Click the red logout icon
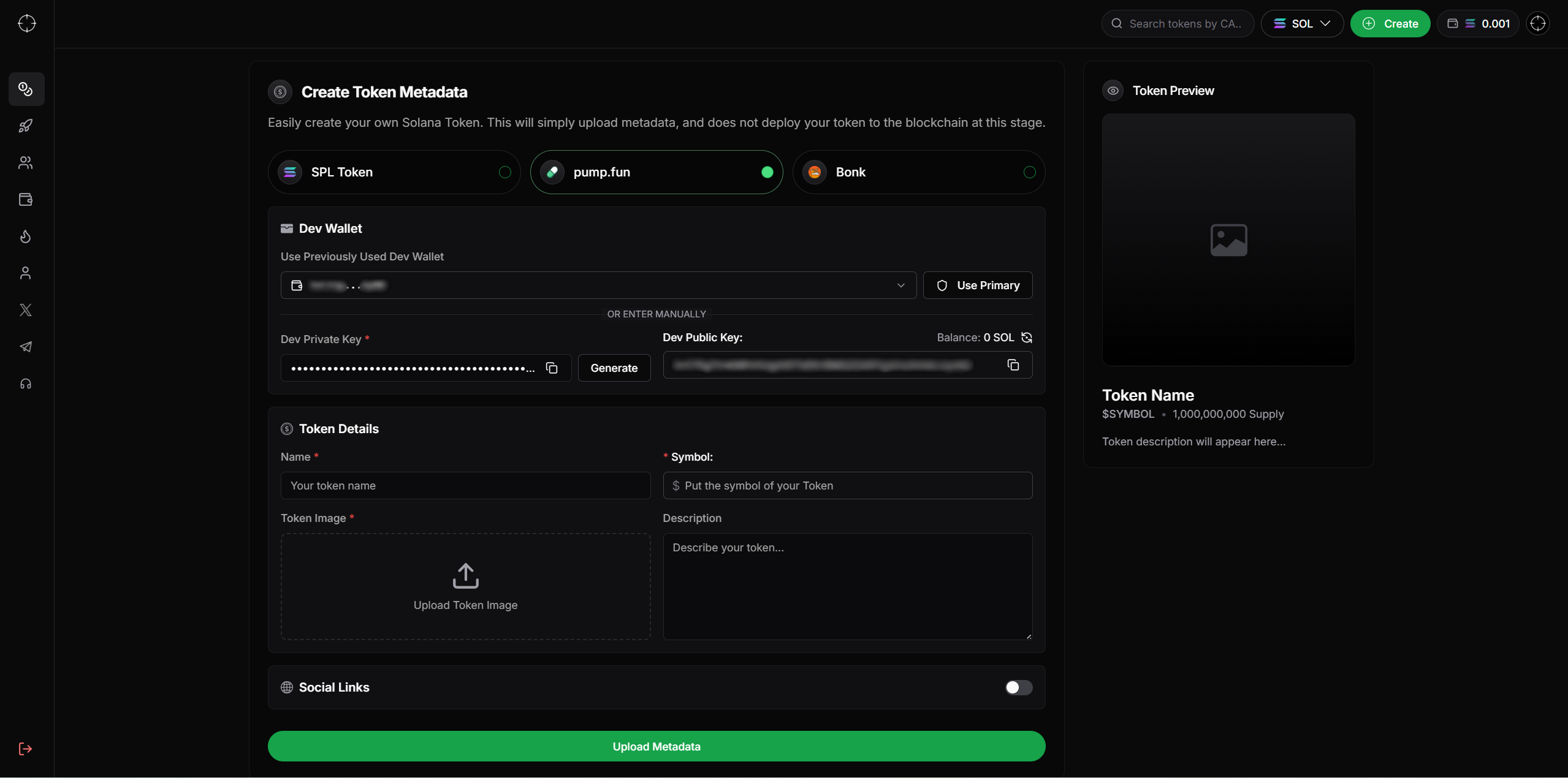Viewport: 1568px width, 778px height. point(26,749)
